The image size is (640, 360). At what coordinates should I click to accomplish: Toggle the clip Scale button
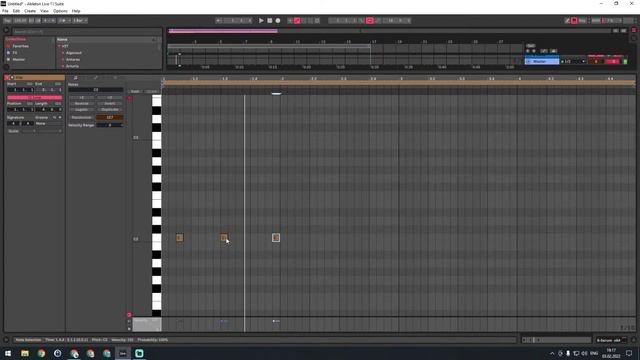(x=13, y=131)
